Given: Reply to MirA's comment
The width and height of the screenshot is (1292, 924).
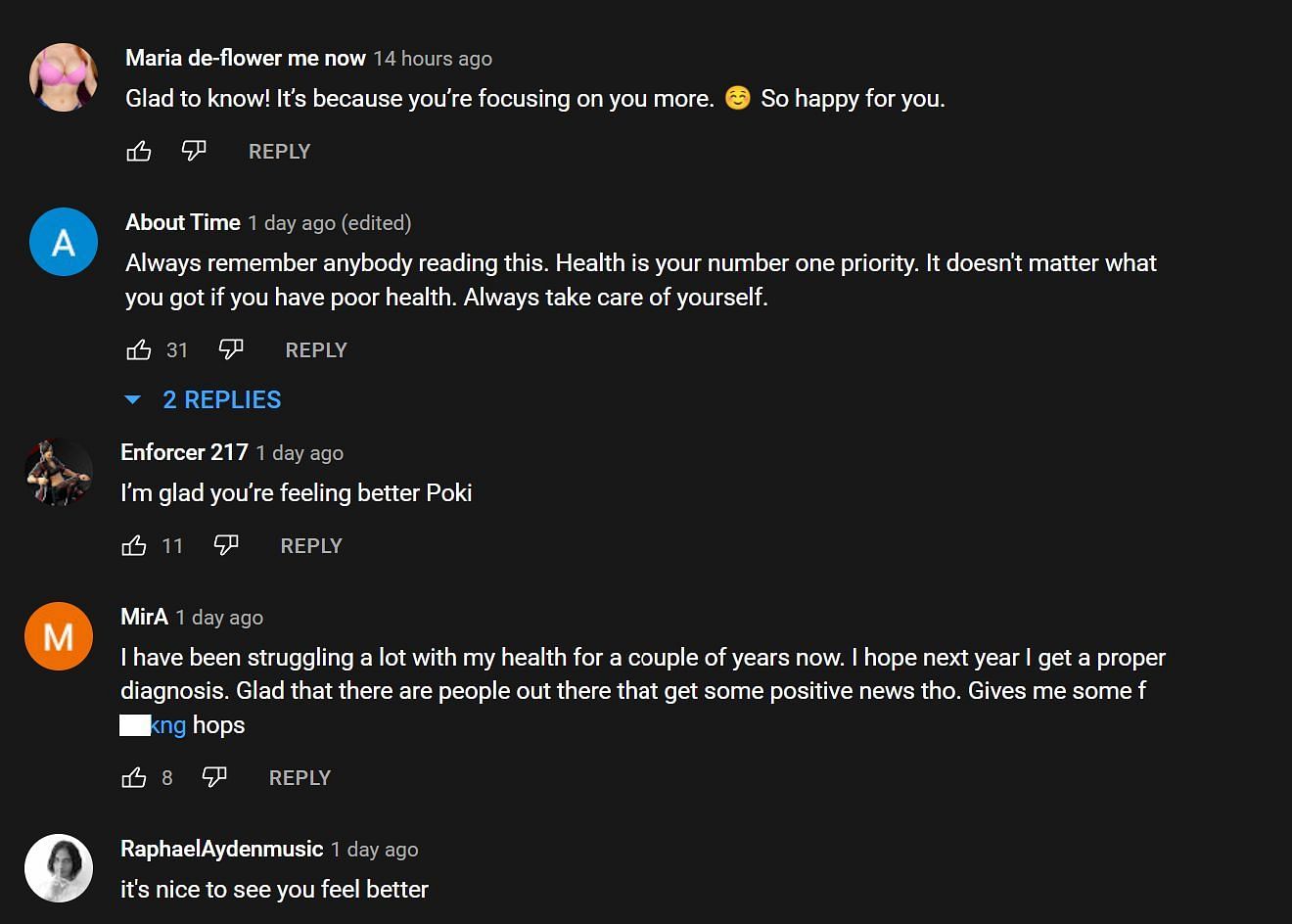Looking at the screenshot, I should (x=300, y=778).
